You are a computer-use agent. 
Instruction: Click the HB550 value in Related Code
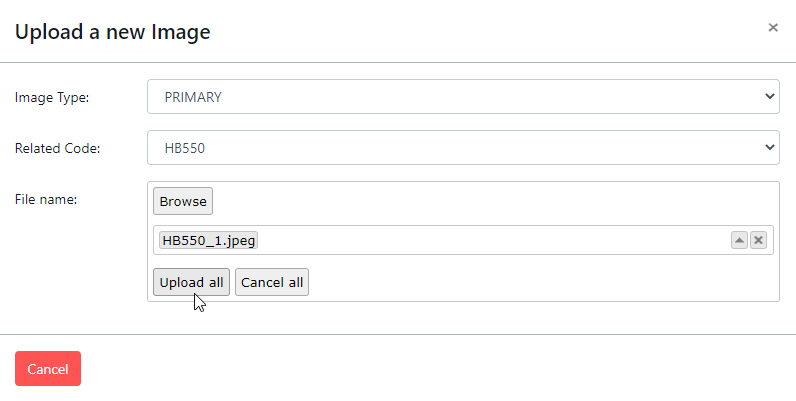(x=185, y=148)
